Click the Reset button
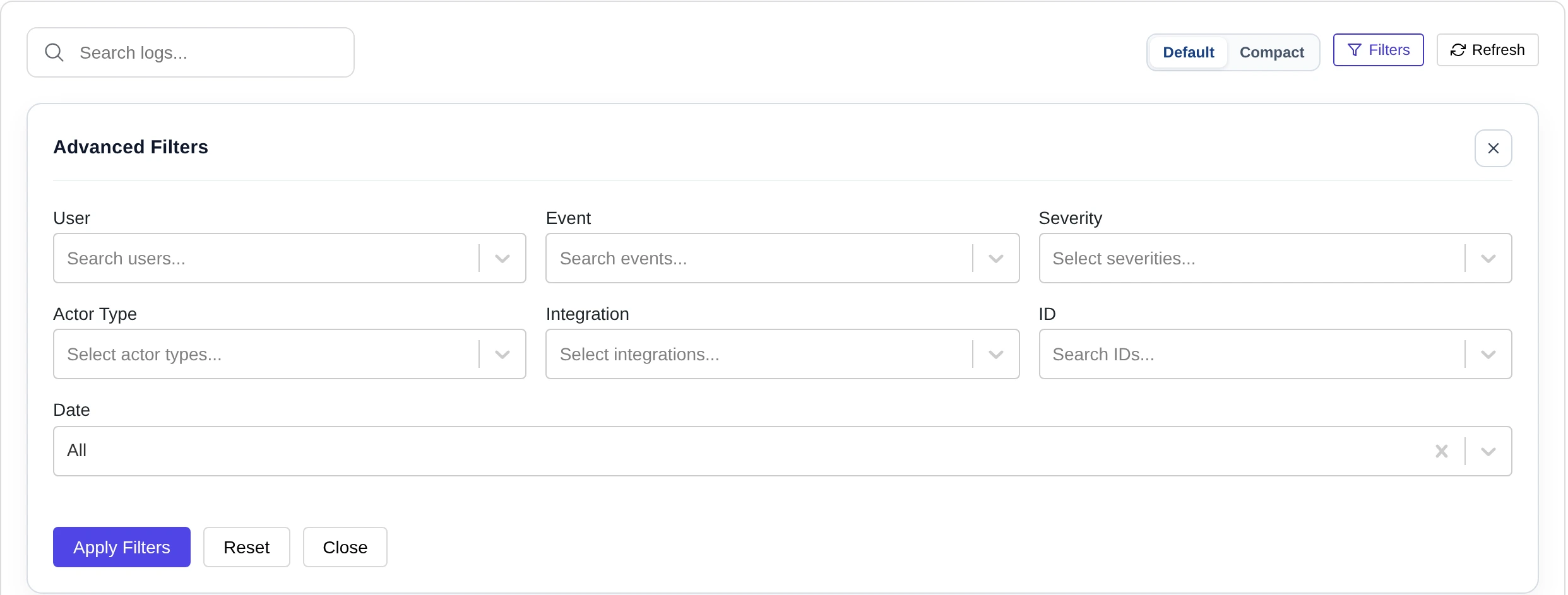The image size is (1568, 595). [247, 547]
